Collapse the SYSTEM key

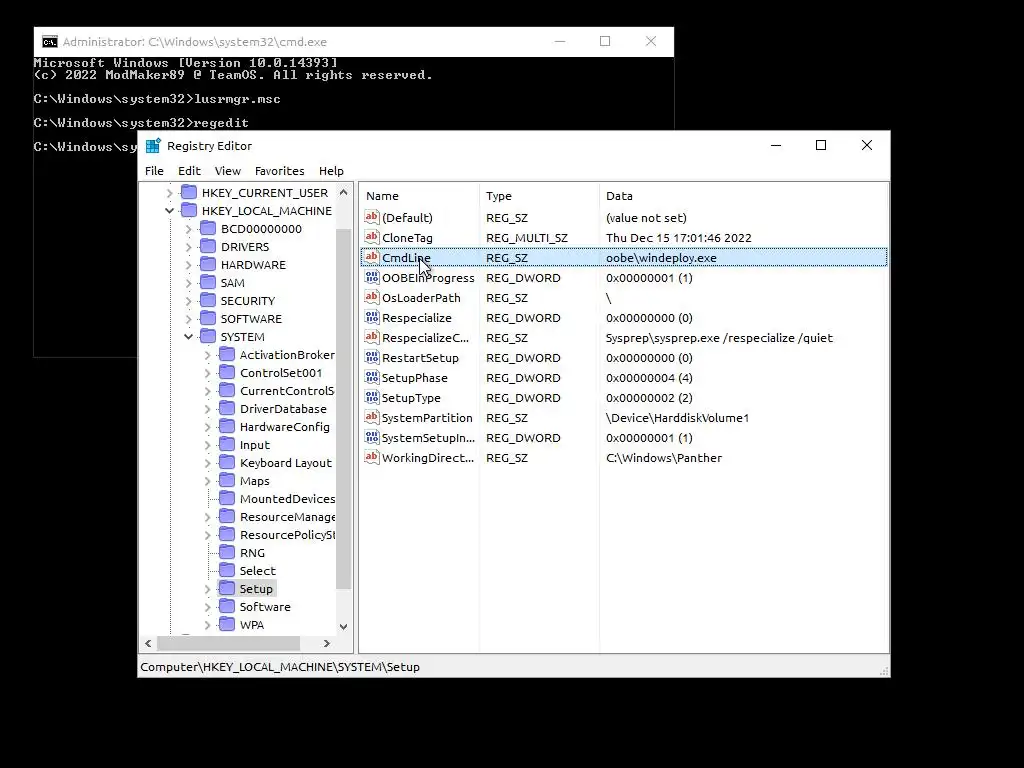click(x=189, y=337)
